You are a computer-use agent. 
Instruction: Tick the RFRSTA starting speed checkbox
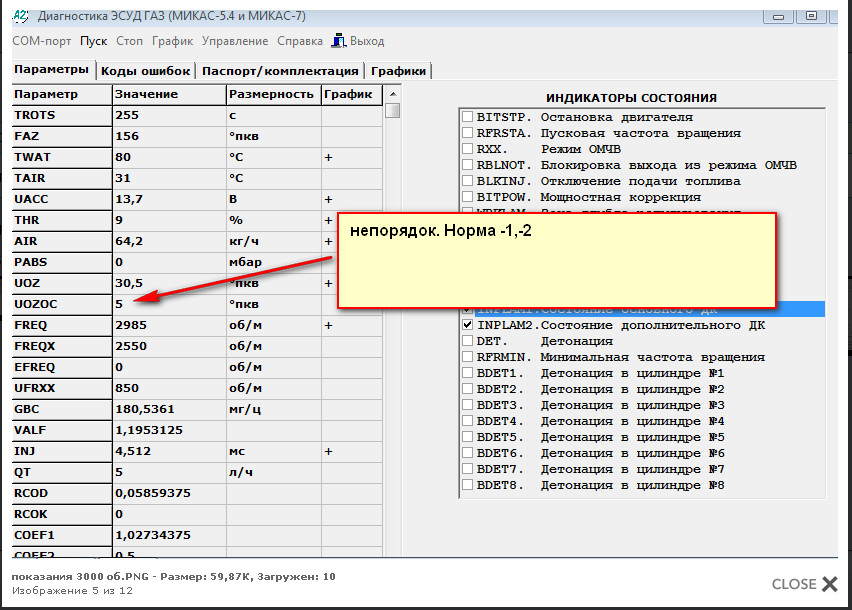tap(467, 133)
